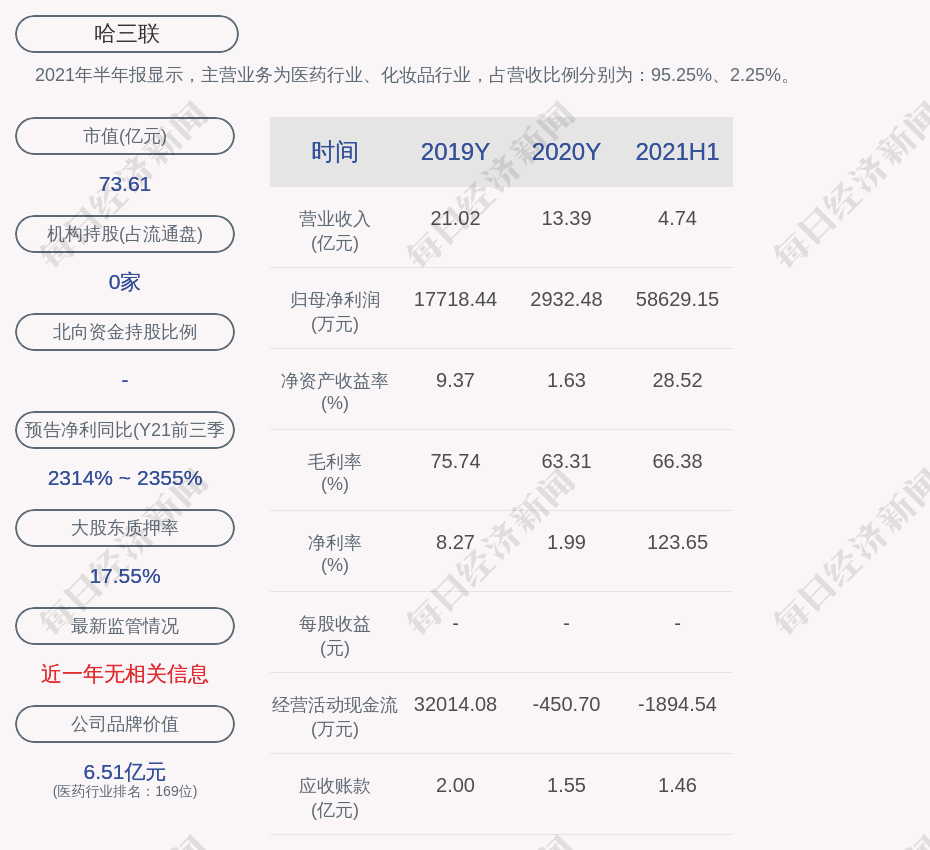Click the 时间 header cell
The image size is (930, 850).
335,152
